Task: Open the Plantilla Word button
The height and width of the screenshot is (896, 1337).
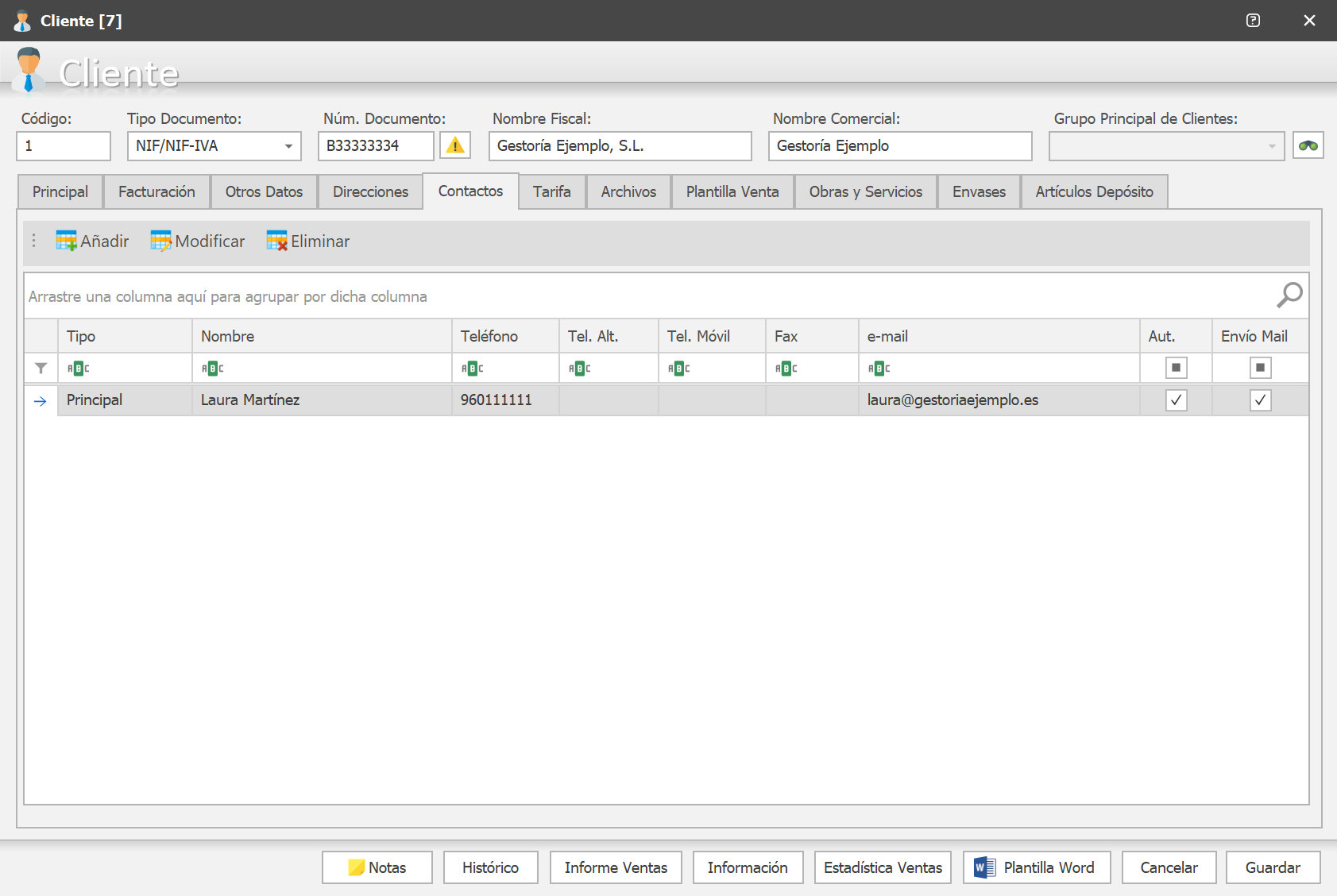Action: tap(1037, 867)
